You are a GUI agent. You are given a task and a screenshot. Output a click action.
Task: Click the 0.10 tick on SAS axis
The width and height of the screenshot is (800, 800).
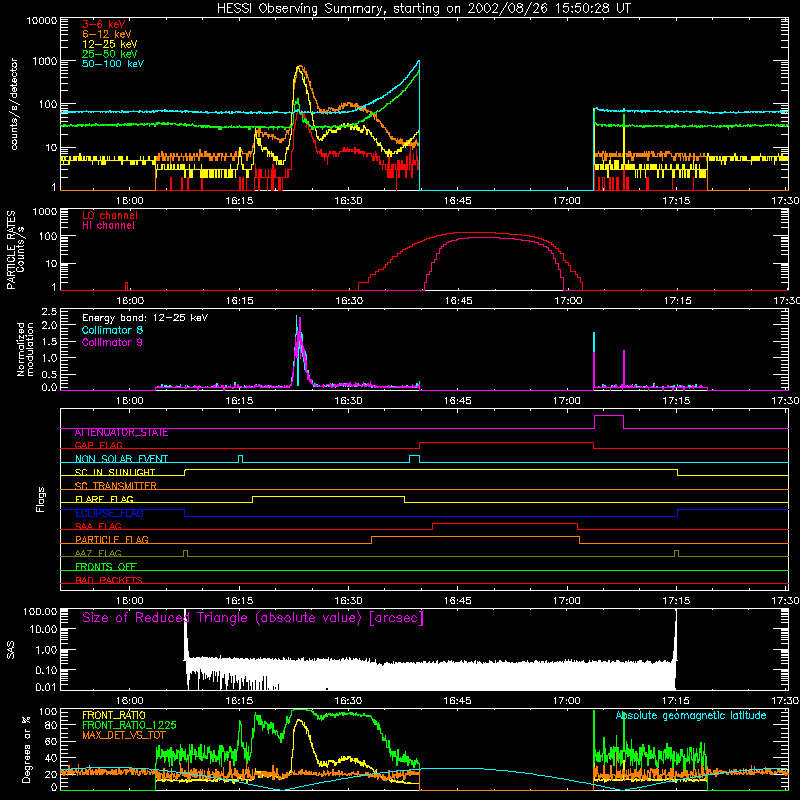coord(46,670)
